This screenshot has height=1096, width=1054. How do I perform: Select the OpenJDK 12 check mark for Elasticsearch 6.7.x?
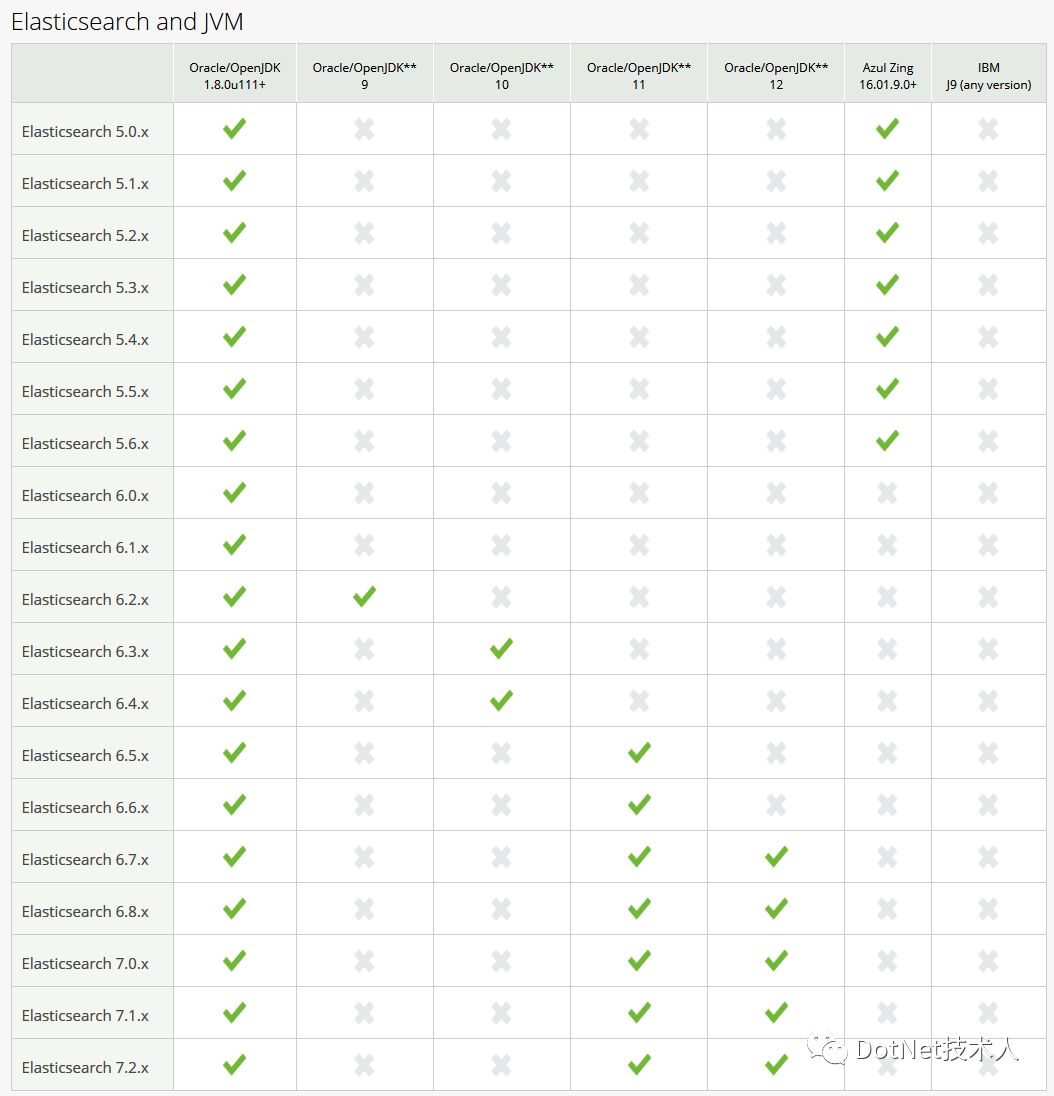click(x=776, y=856)
